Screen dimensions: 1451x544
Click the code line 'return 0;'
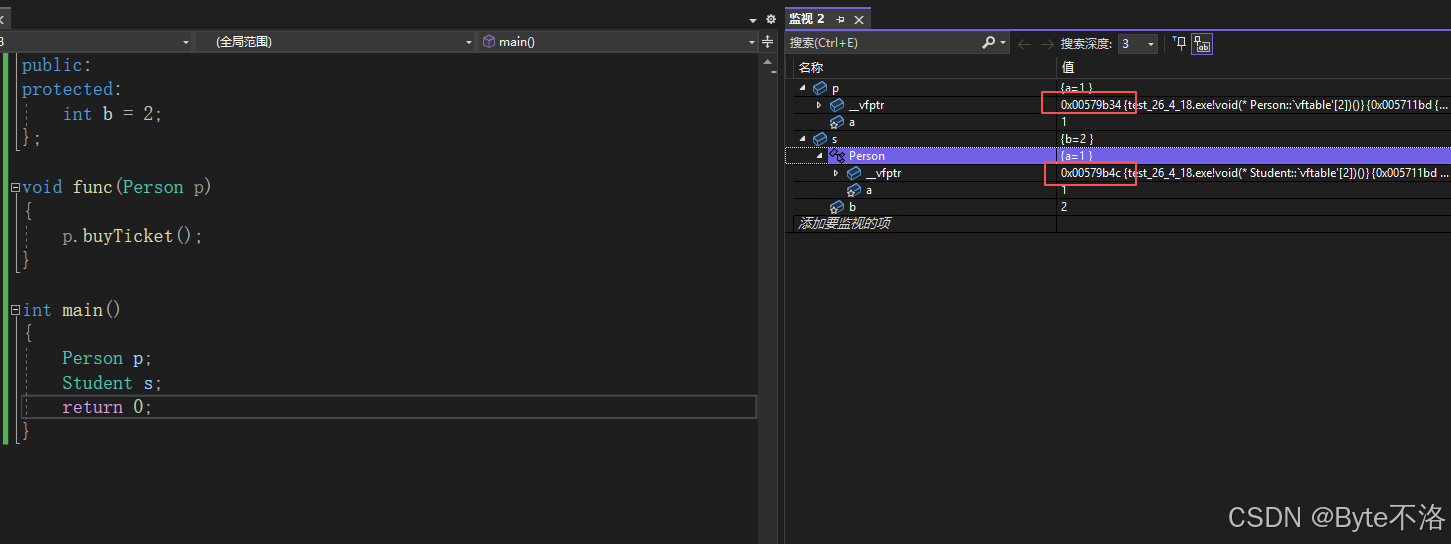coord(107,407)
